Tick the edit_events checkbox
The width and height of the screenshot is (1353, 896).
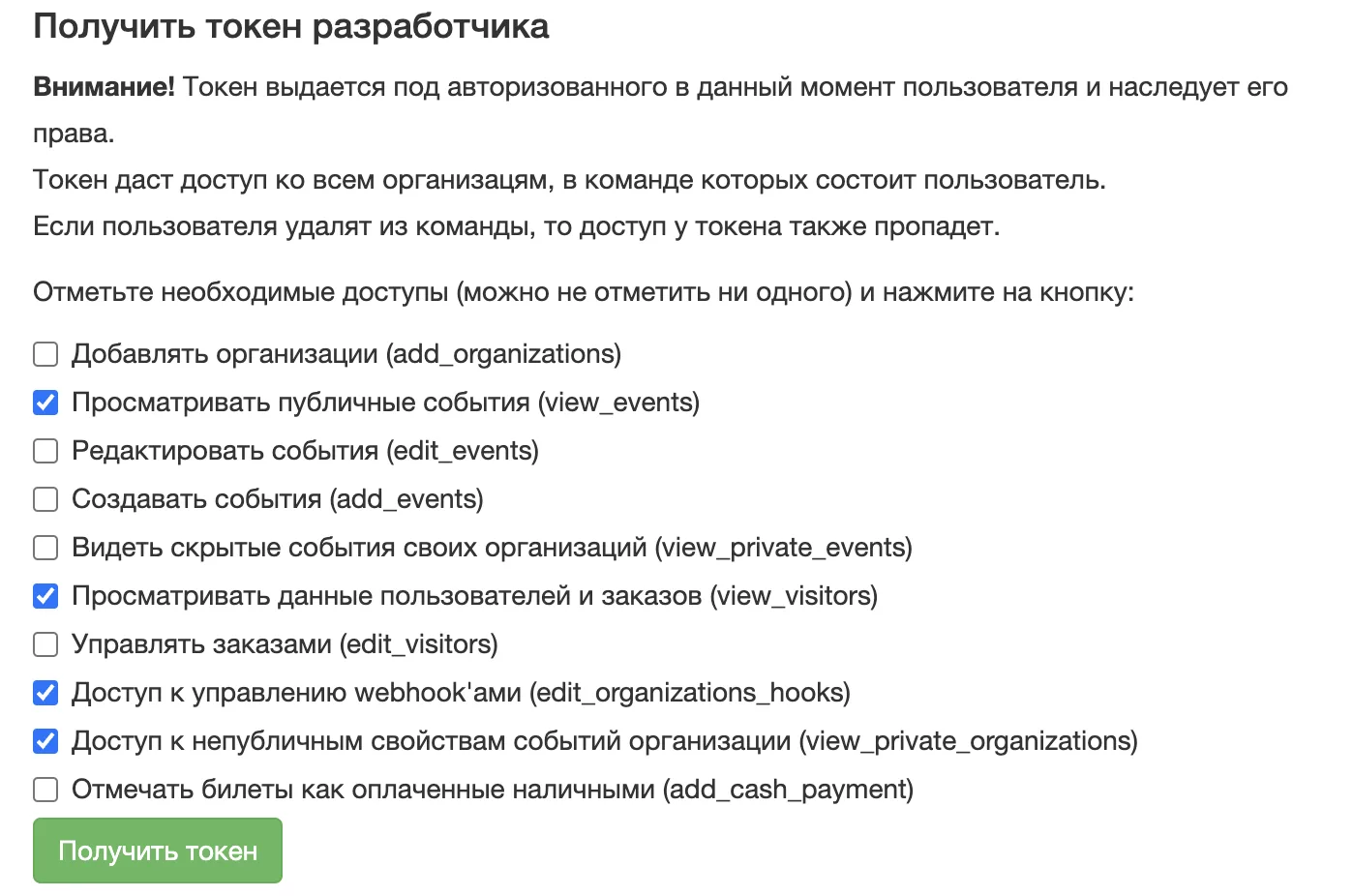point(45,451)
